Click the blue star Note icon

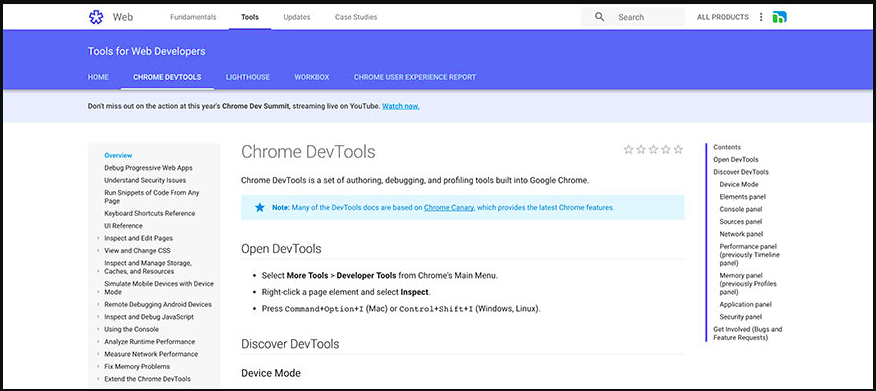(x=259, y=207)
